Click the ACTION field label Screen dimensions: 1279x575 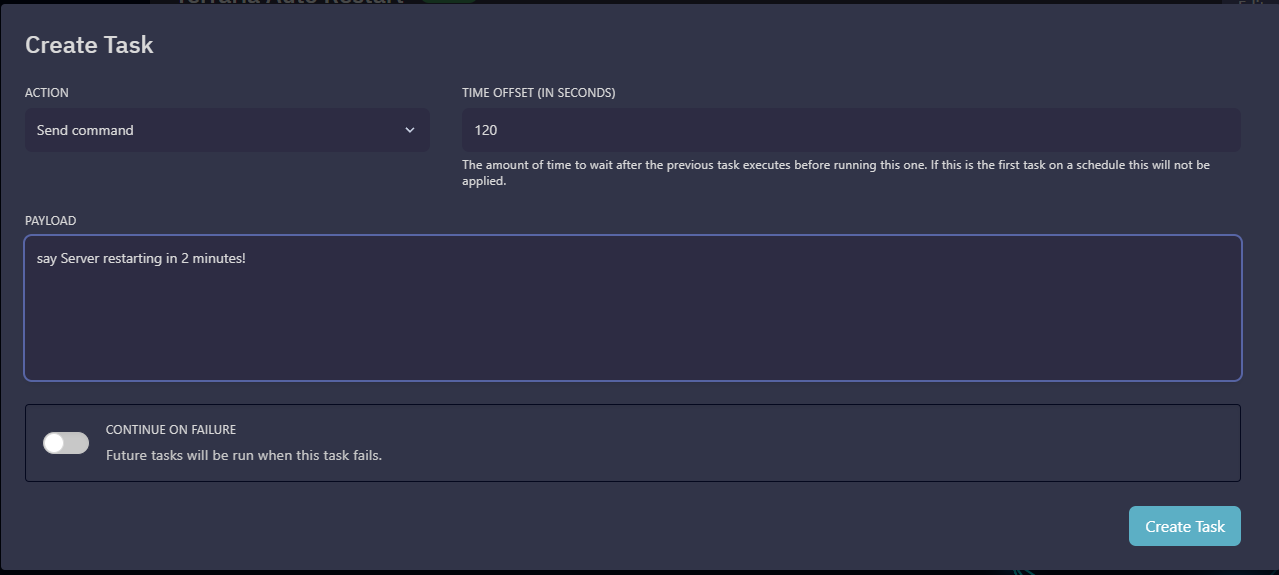[x=47, y=93]
